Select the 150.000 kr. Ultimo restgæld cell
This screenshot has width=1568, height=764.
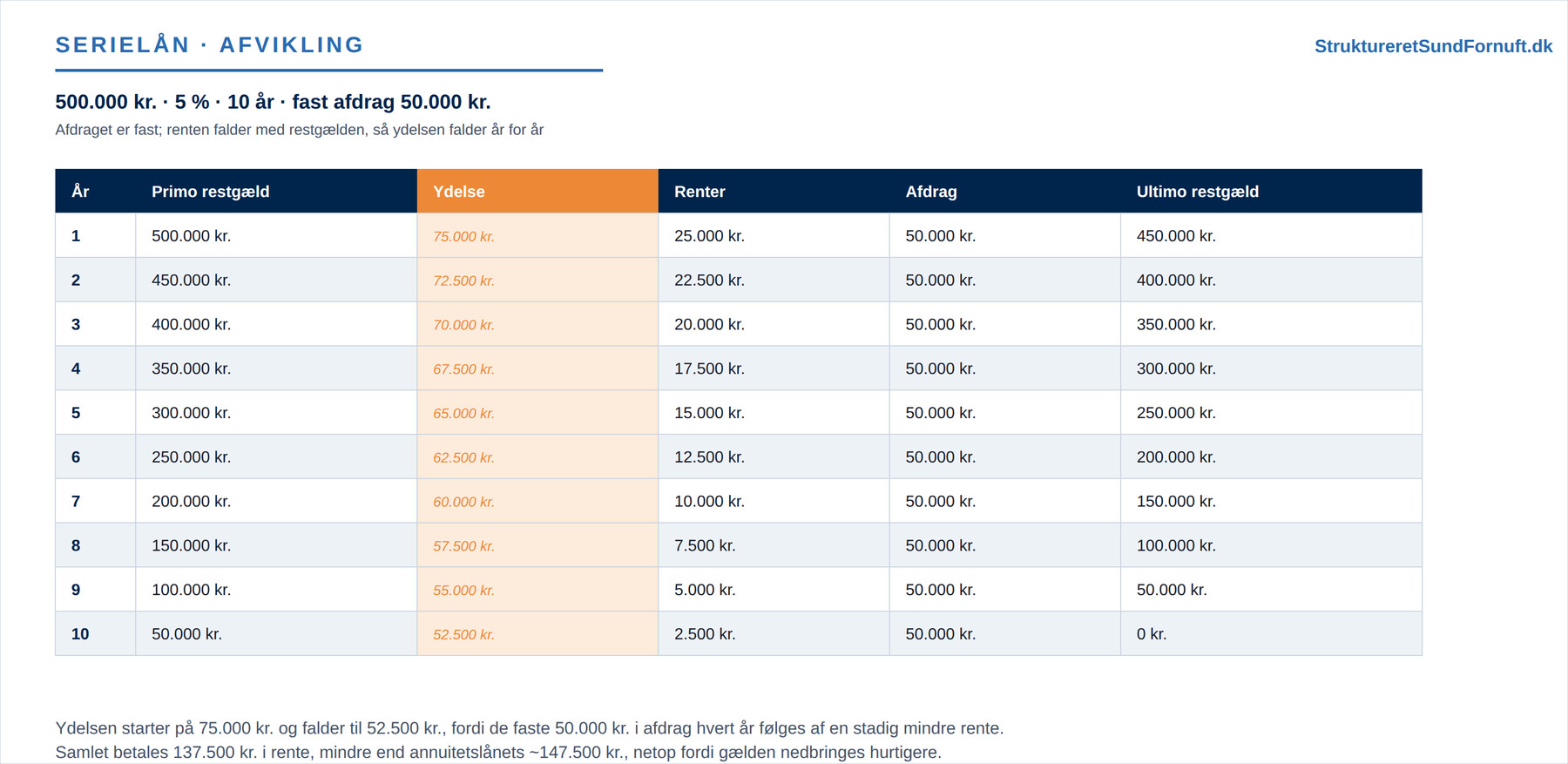pos(1271,501)
